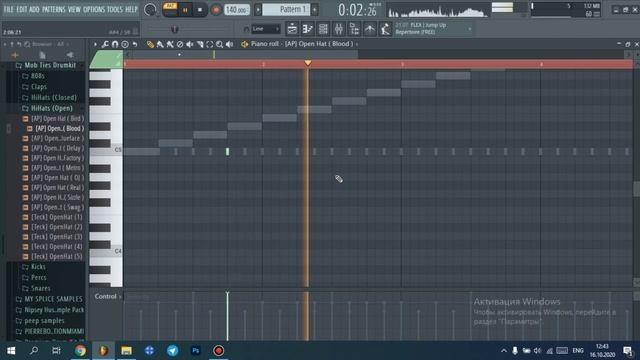Open the Pattern 1 selector
This screenshot has height=360, width=640.
tap(287, 9)
